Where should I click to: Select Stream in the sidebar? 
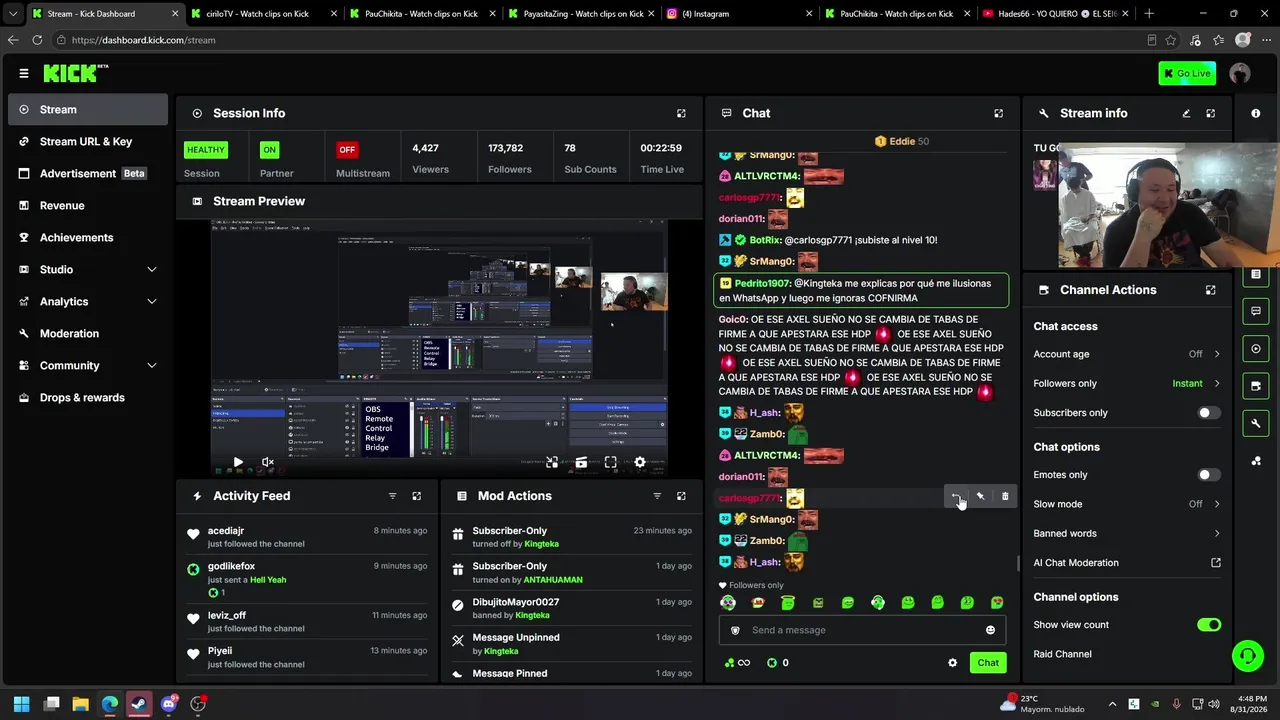click(x=88, y=109)
